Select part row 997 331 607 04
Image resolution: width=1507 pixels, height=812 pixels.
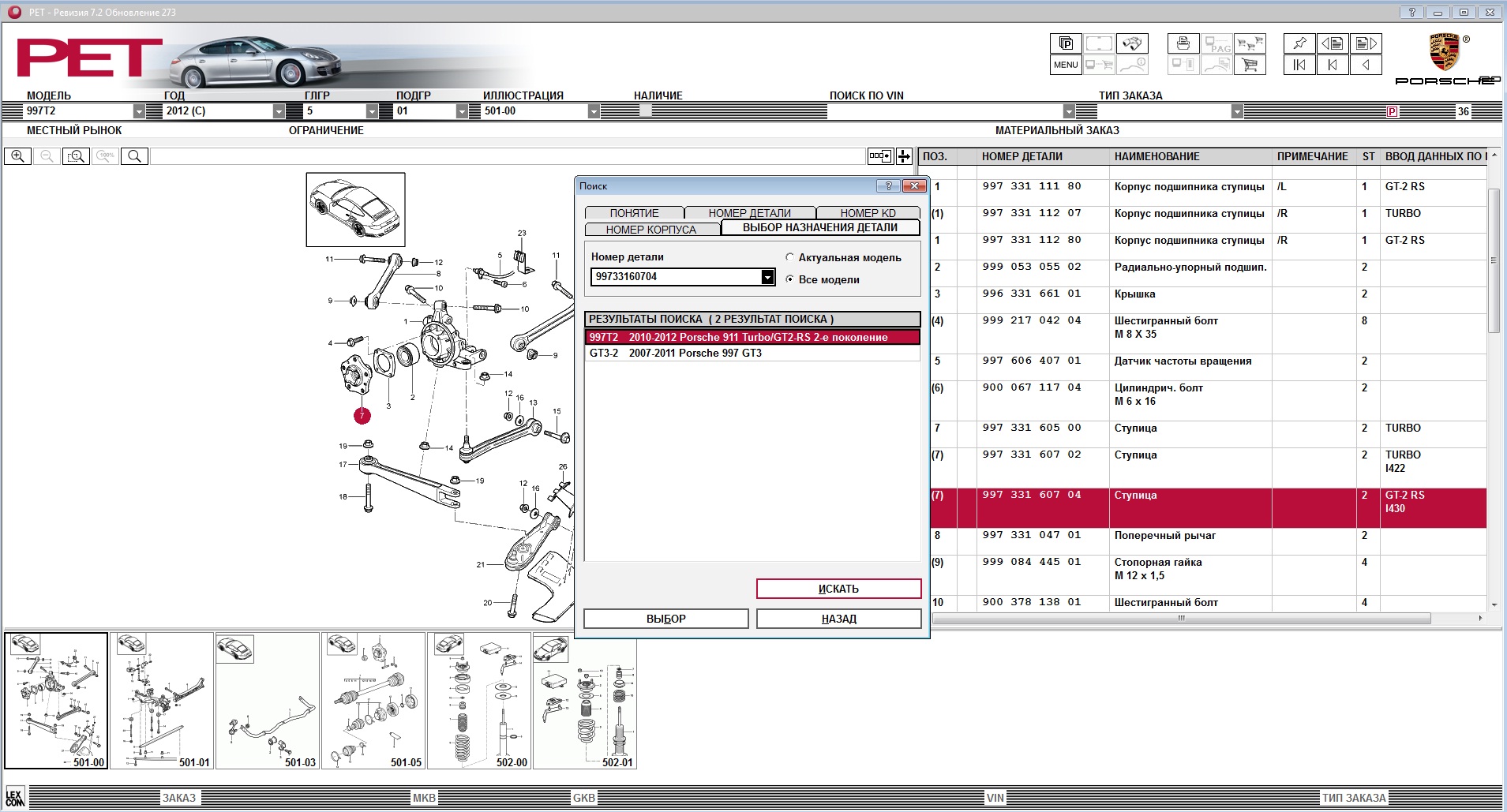pos(1209,508)
